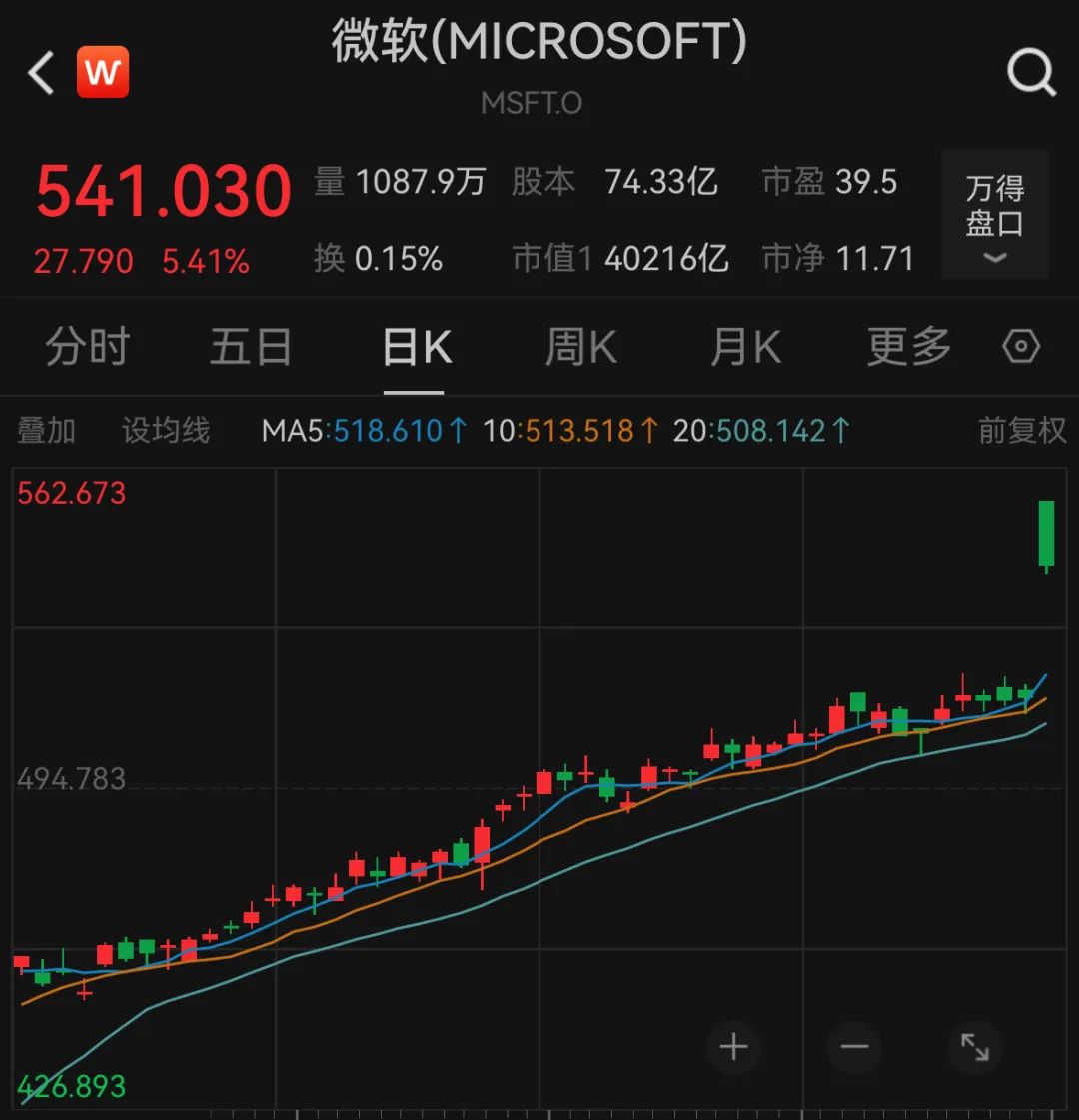Toggle 叠加 overlay mode
The image size is (1079, 1120).
46,430
